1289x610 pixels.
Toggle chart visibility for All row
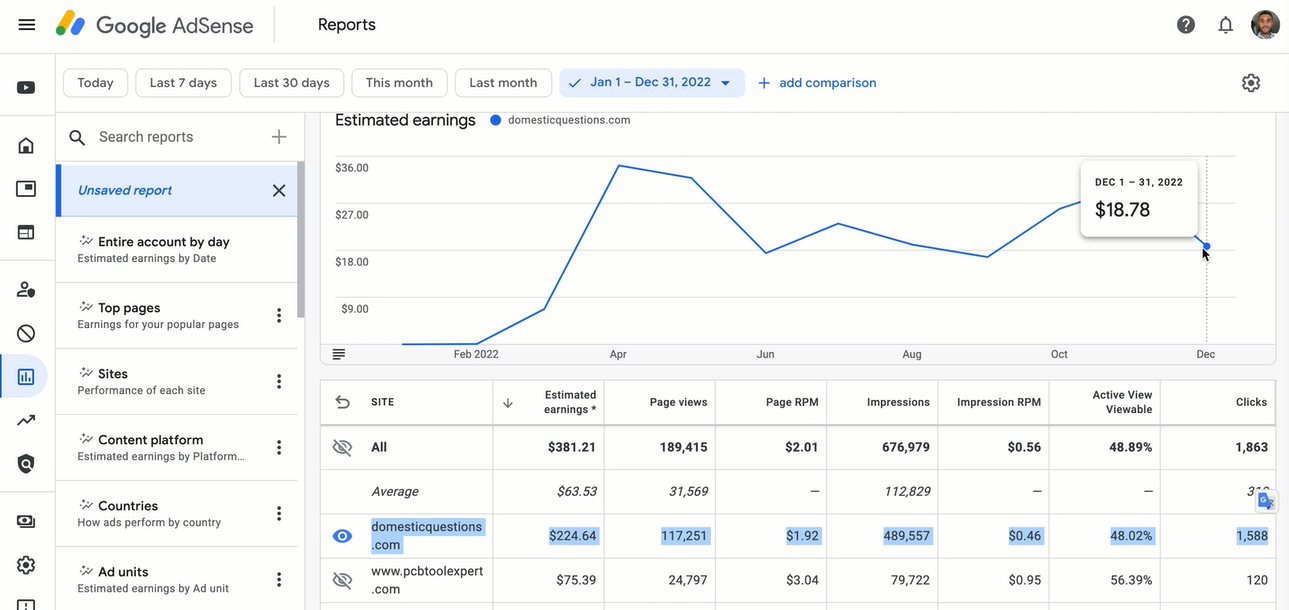(x=342, y=448)
